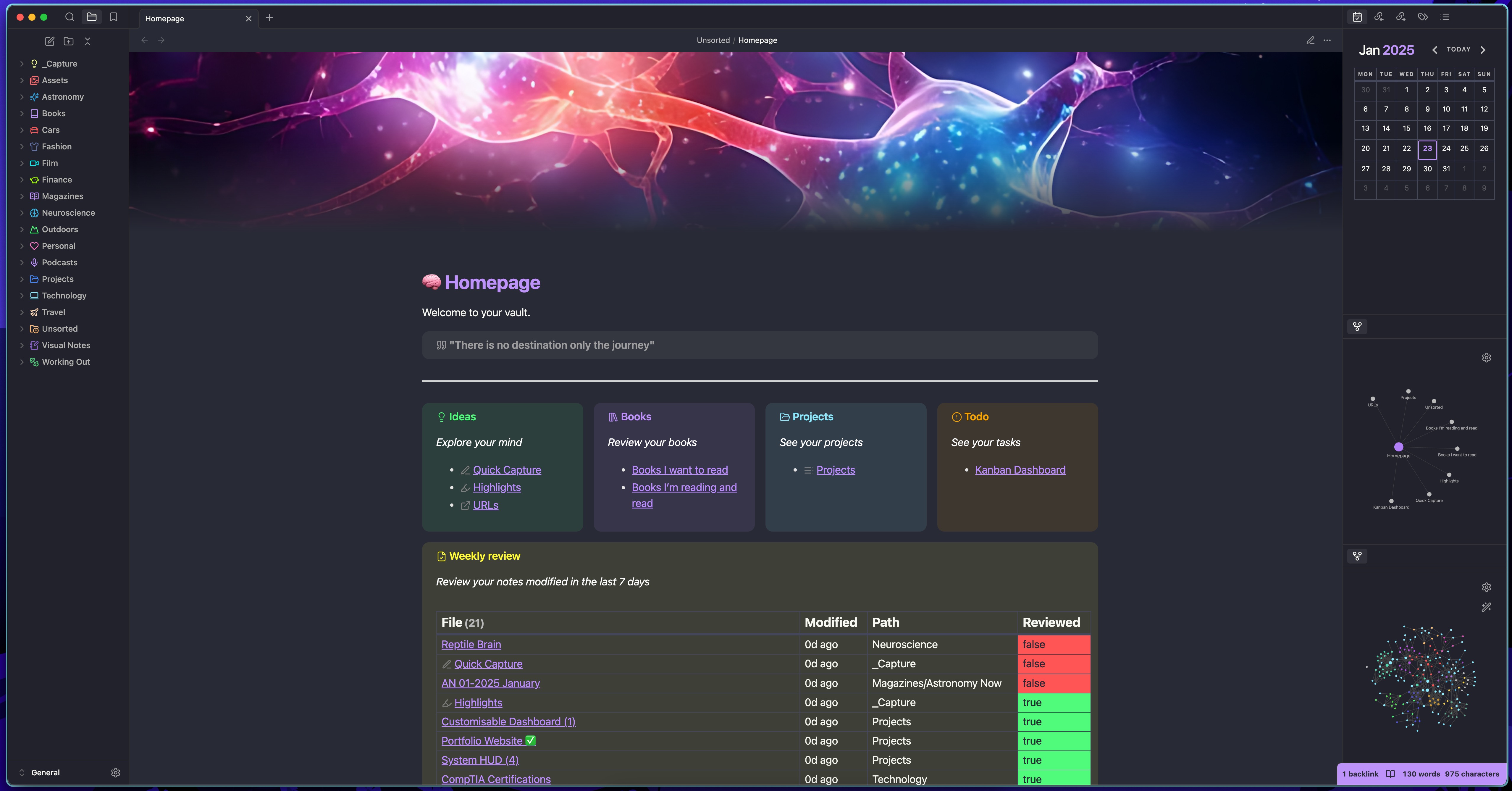
Task: Expand the Neuroscience folder
Action: 68,213
